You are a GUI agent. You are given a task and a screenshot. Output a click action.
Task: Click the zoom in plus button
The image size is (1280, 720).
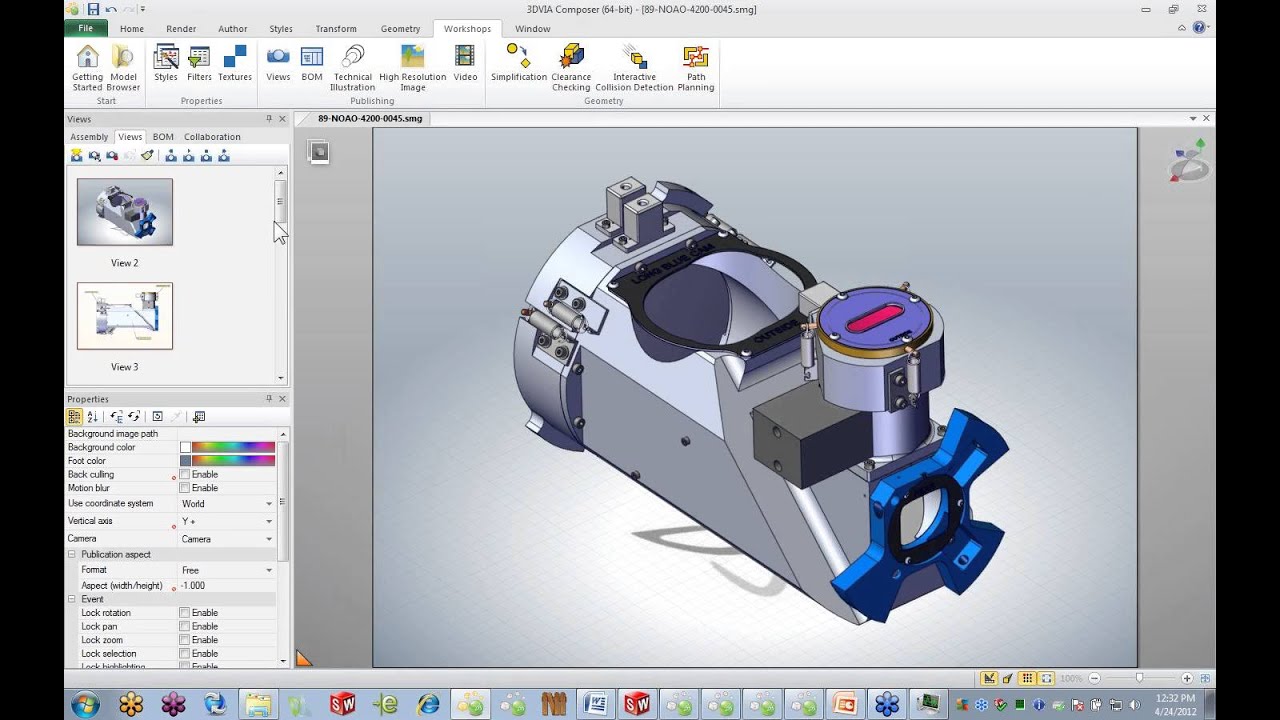pos(1186,678)
